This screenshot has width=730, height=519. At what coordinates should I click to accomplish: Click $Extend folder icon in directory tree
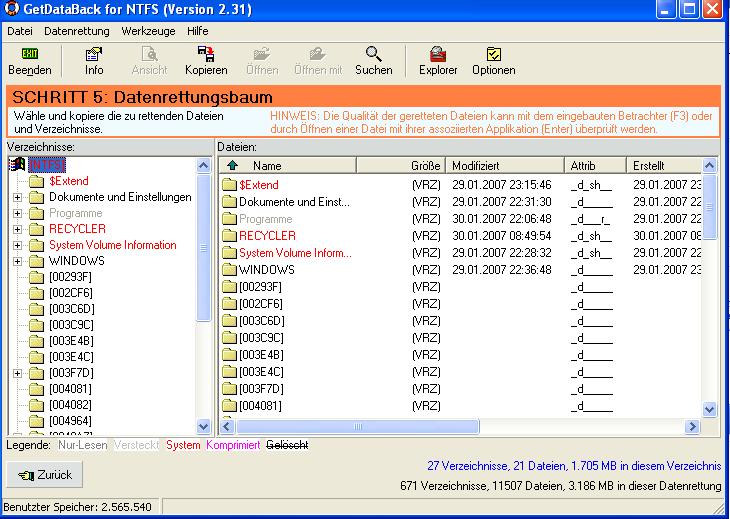[36, 181]
